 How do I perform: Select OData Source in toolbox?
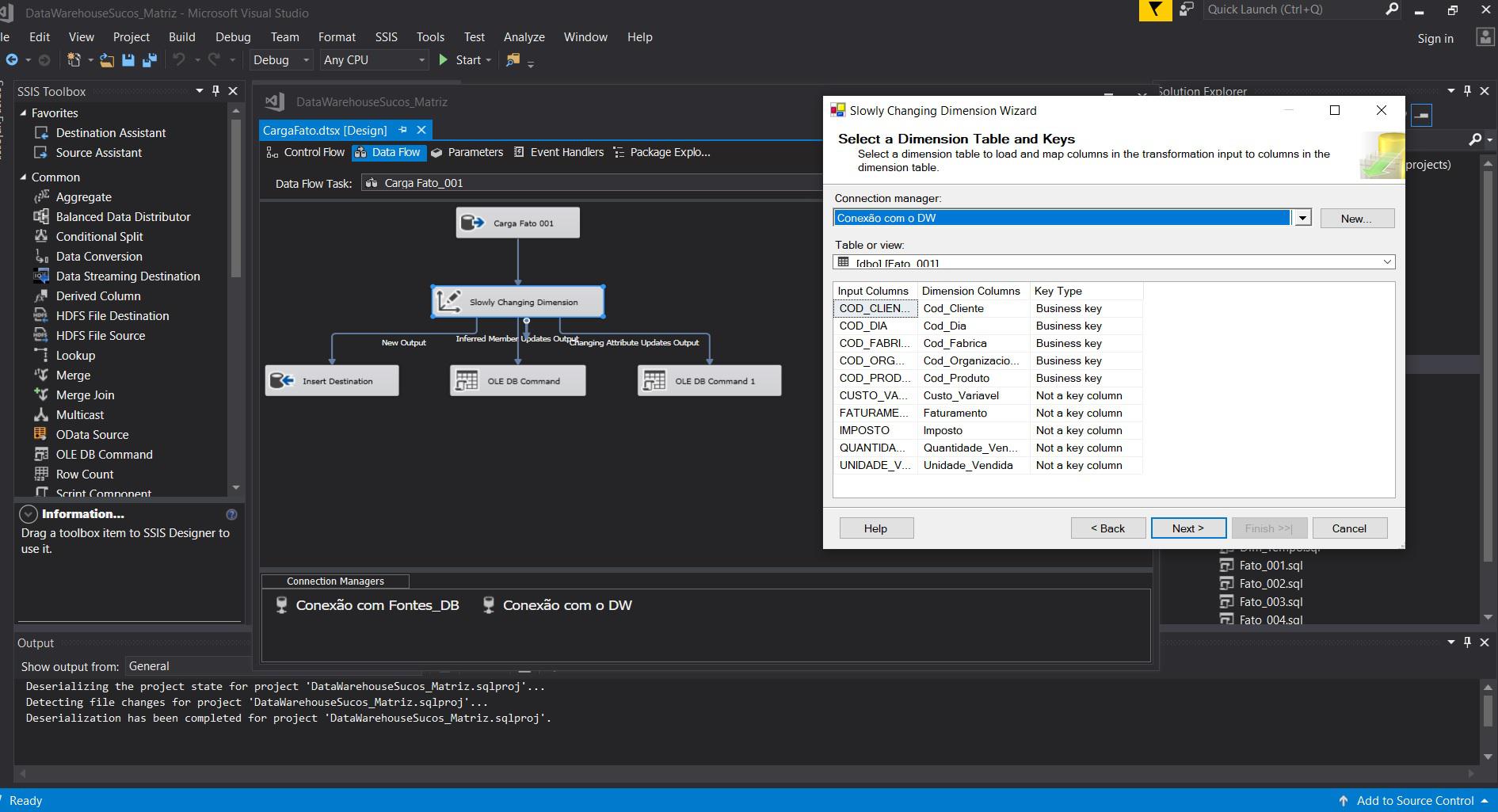92,435
